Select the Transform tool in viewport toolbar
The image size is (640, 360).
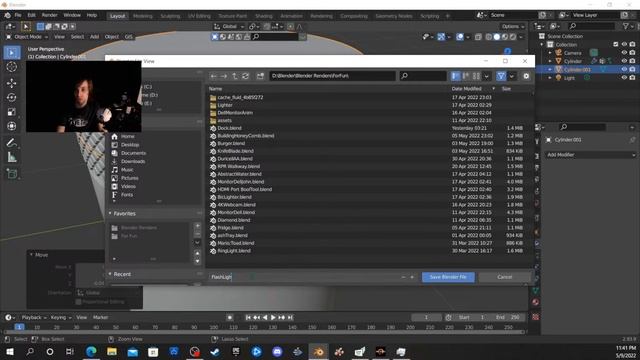point(11,126)
